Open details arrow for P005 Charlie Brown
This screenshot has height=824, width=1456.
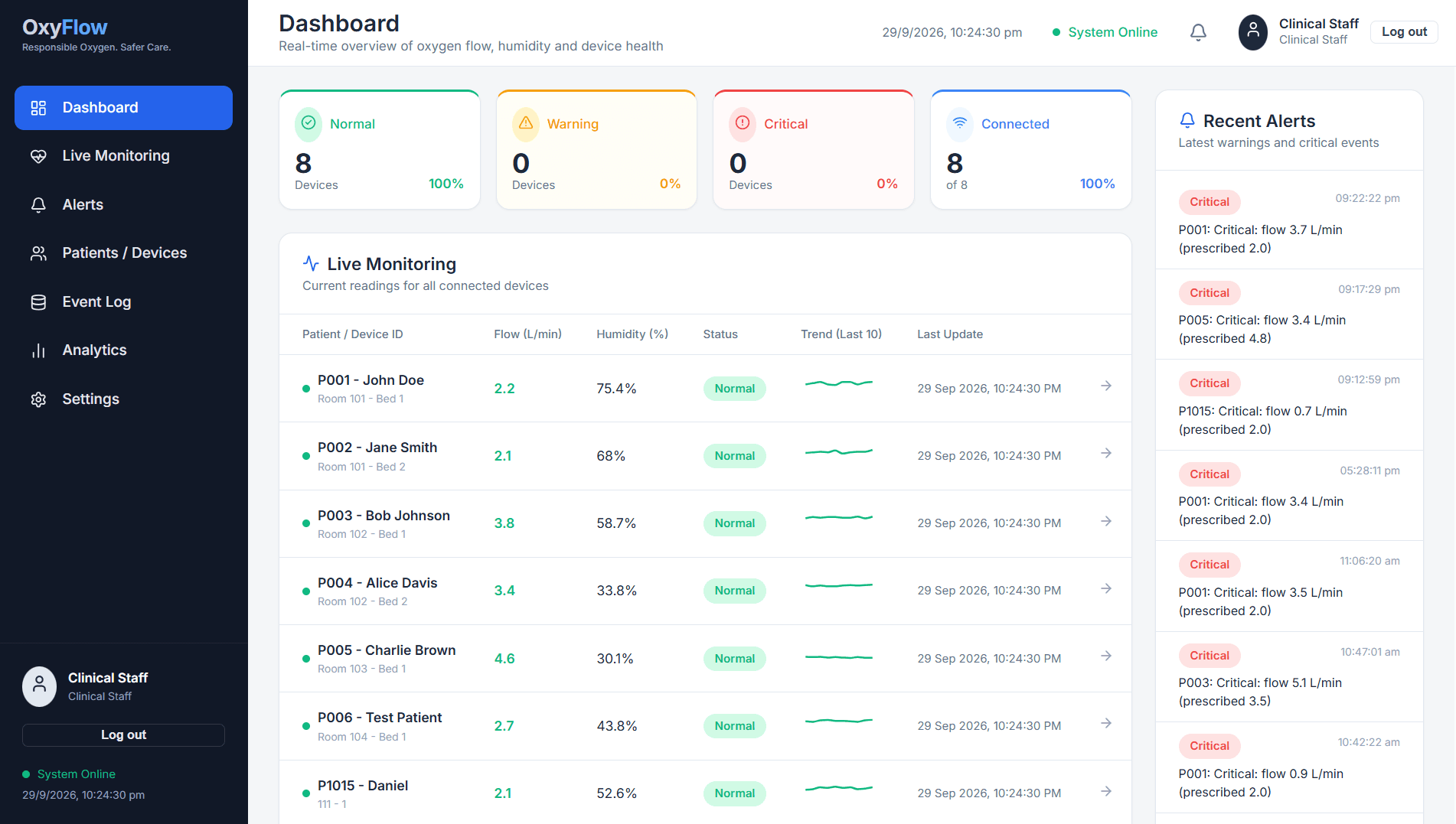(1106, 656)
